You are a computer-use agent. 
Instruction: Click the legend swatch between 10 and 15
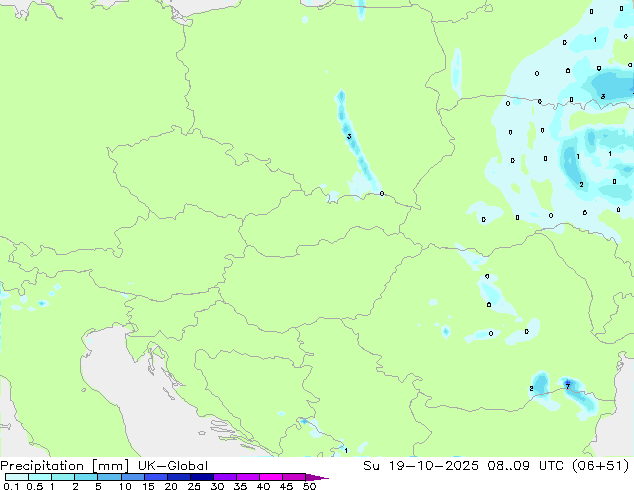click(132, 477)
